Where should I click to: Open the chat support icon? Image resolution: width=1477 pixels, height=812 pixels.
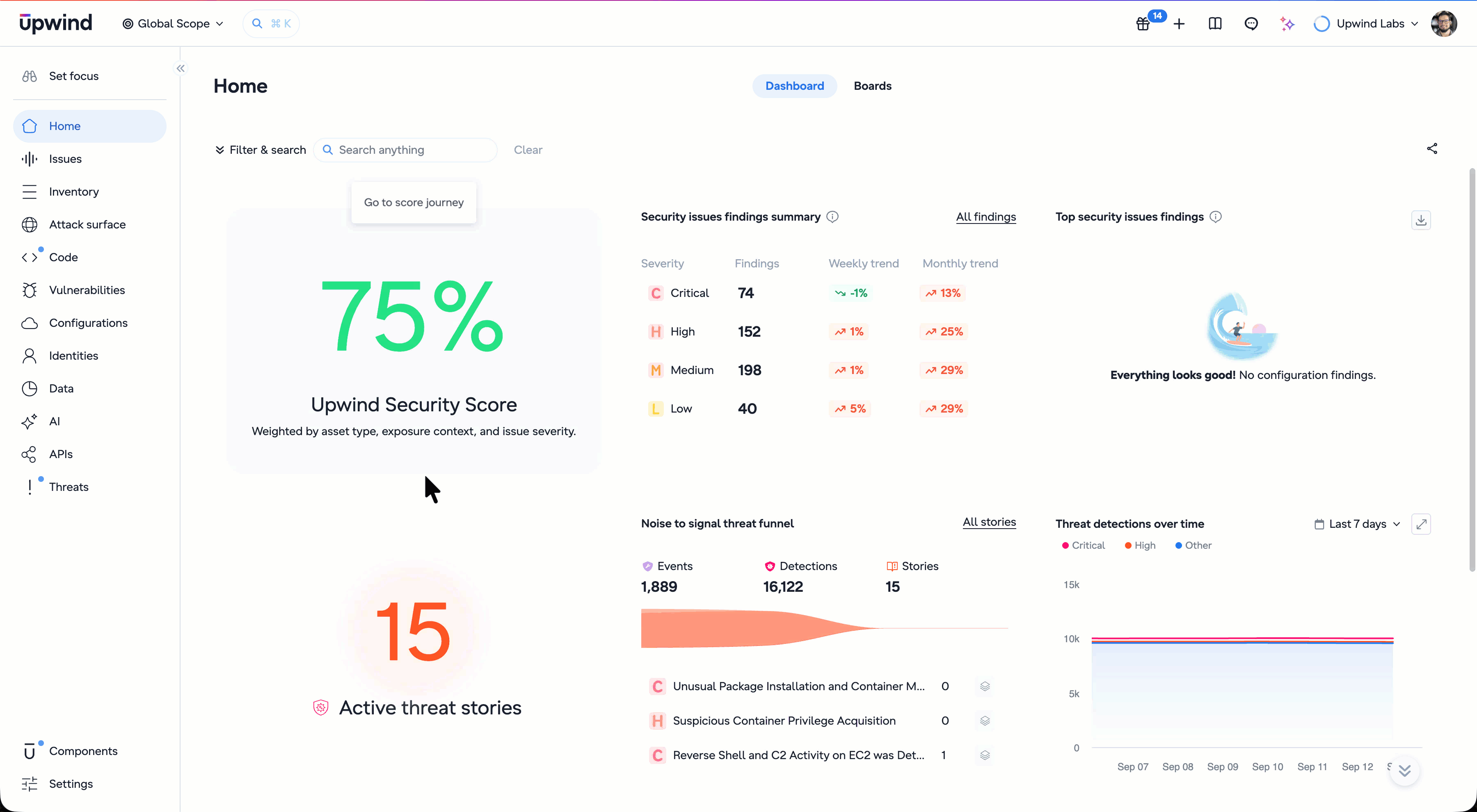coord(1251,23)
